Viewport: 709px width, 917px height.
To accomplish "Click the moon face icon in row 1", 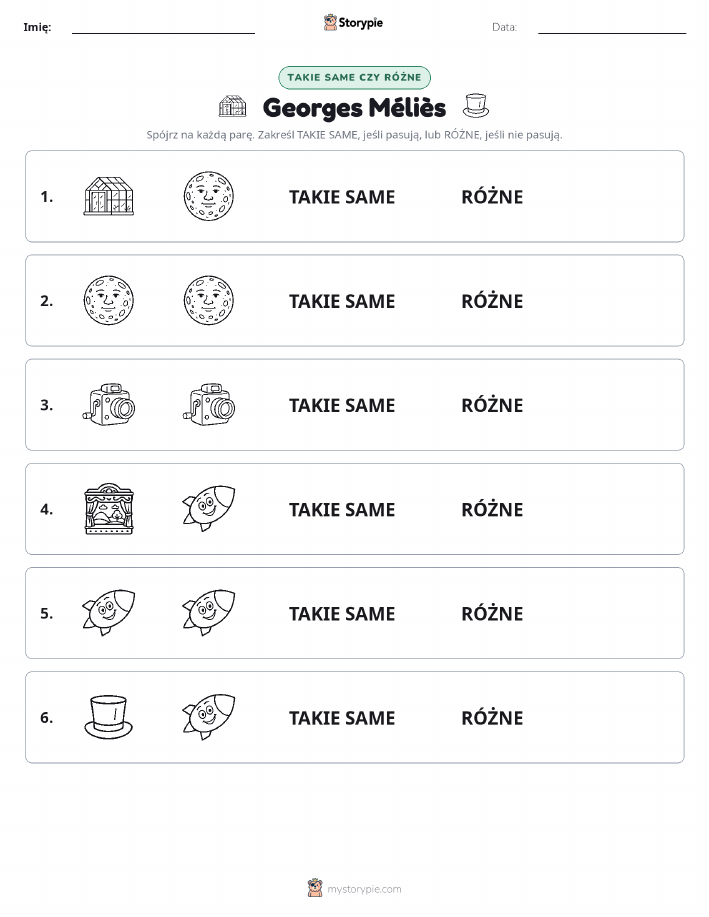I will click(x=209, y=196).
